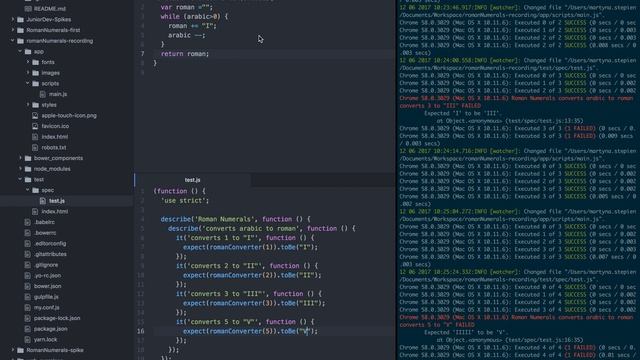The height and width of the screenshot is (360, 640).
Task: Click the bower.json file icon
Action: pyautogui.click(x=28, y=286)
